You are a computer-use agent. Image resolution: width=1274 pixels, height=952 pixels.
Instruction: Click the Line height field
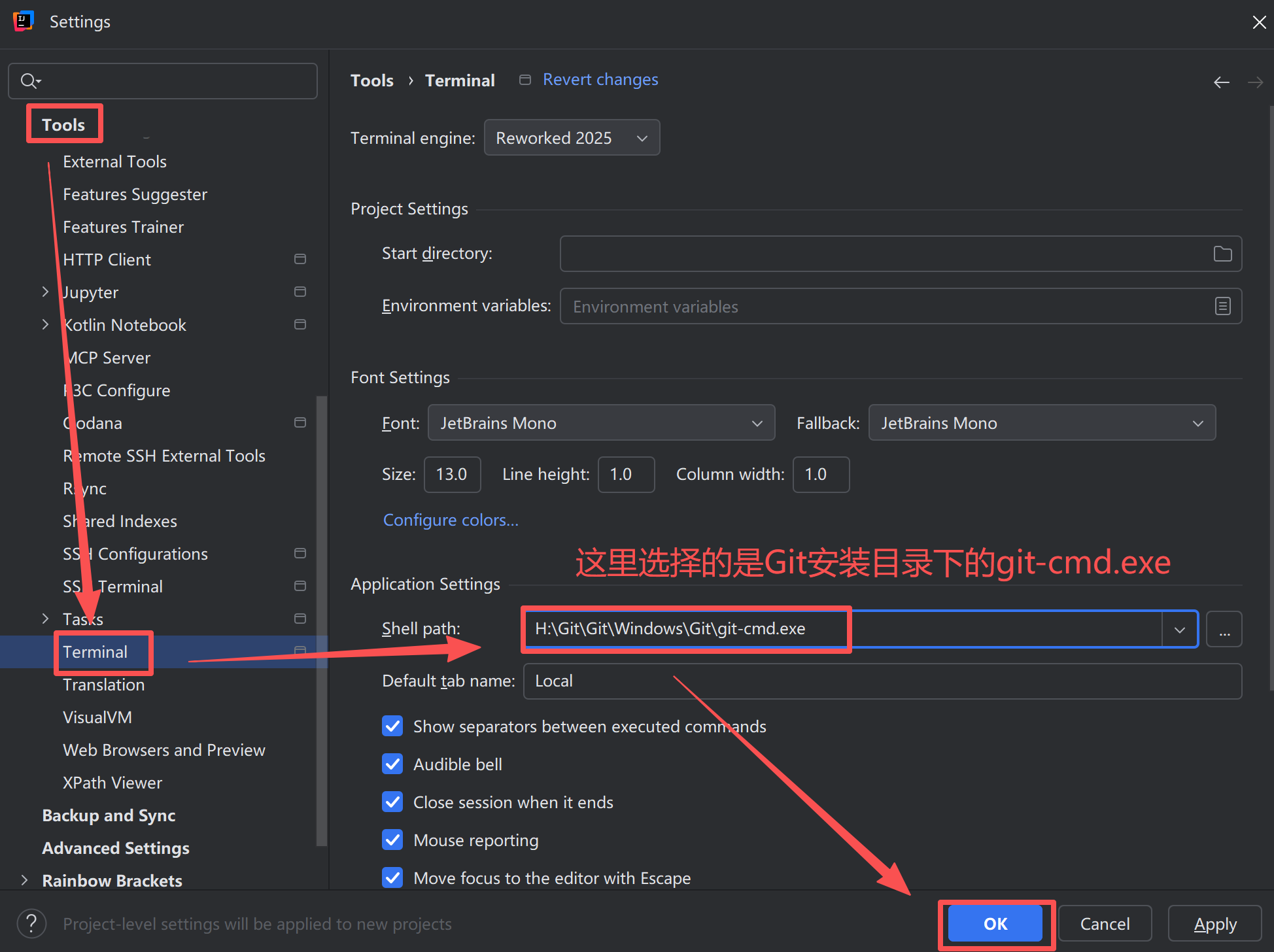point(626,475)
